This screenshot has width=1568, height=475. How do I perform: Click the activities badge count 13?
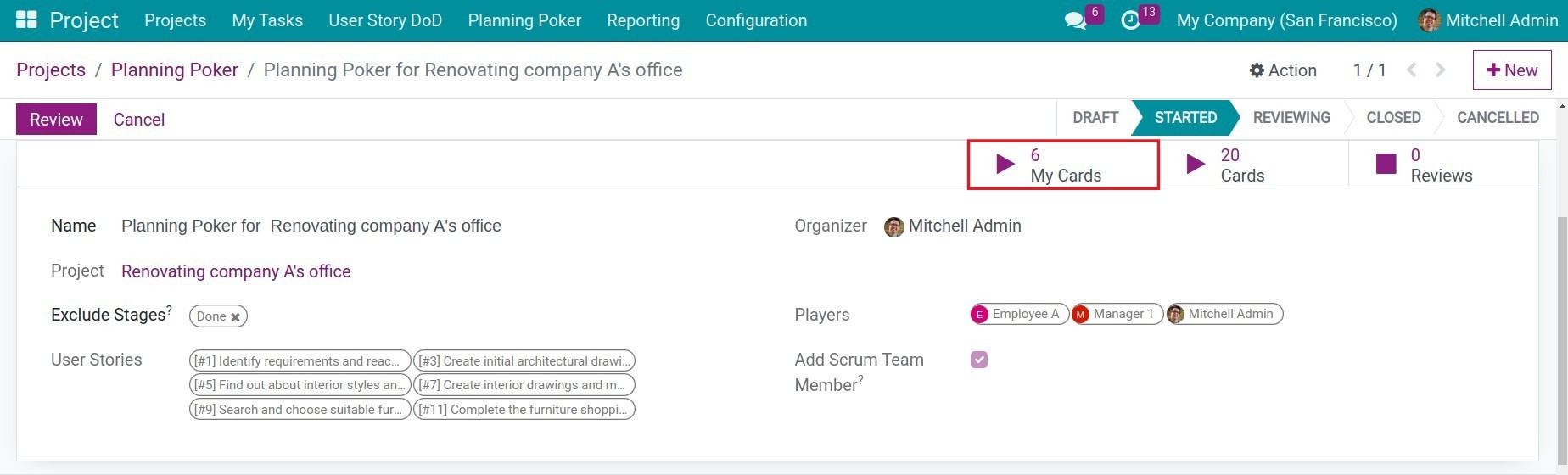(1149, 13)
